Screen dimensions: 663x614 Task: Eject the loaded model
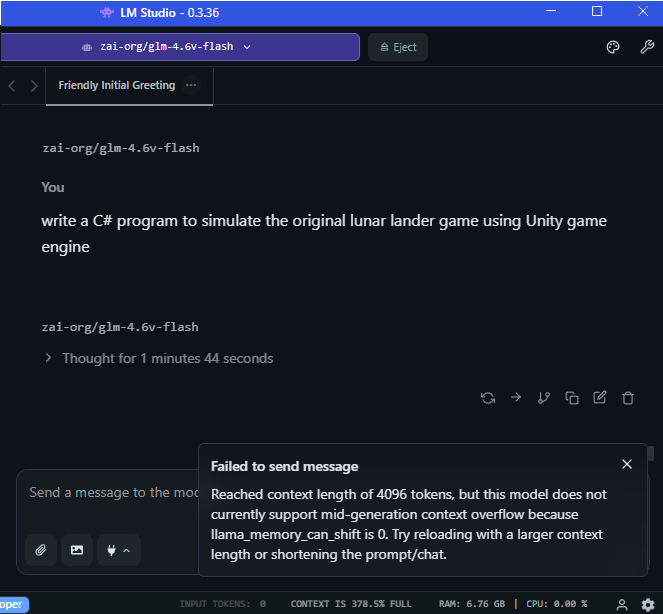(398, 47)
